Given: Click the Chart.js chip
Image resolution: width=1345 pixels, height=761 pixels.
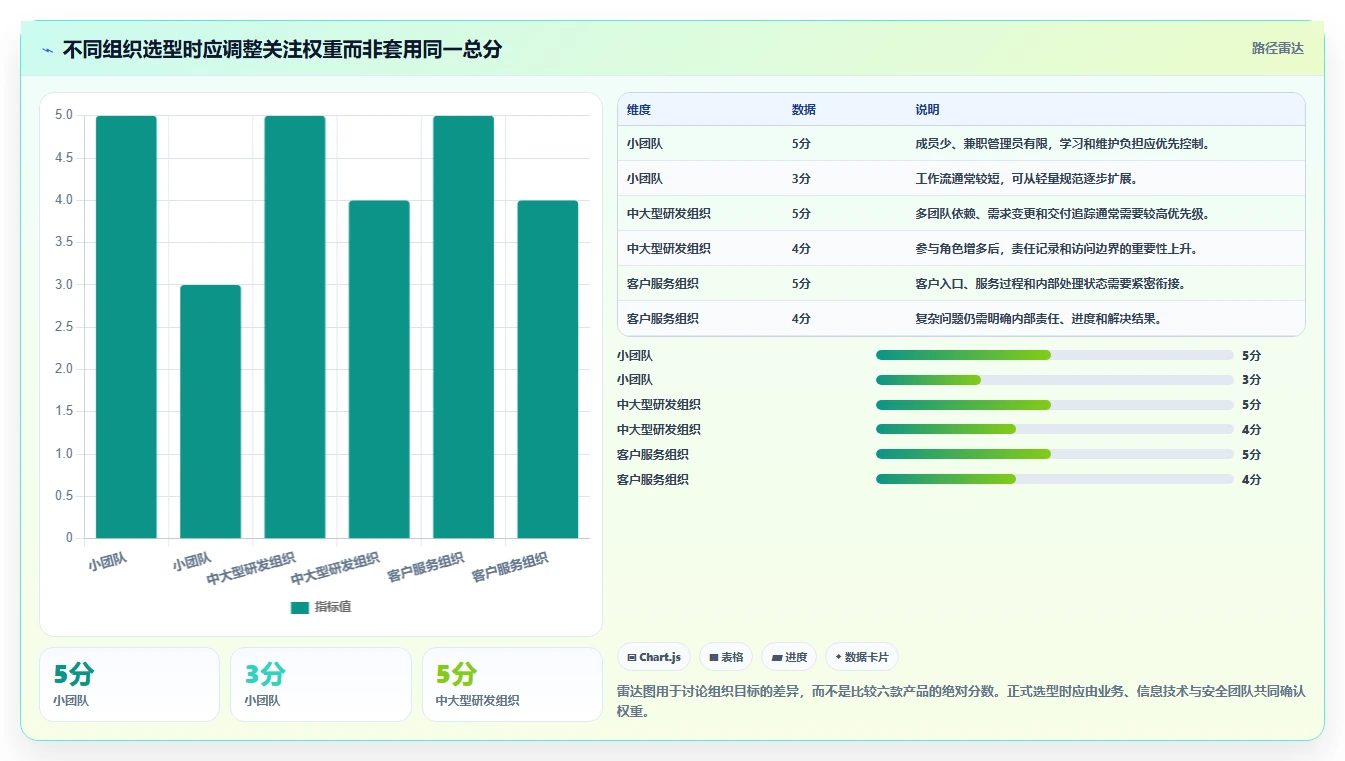Looking at the screenshot, I should point(654,657).
